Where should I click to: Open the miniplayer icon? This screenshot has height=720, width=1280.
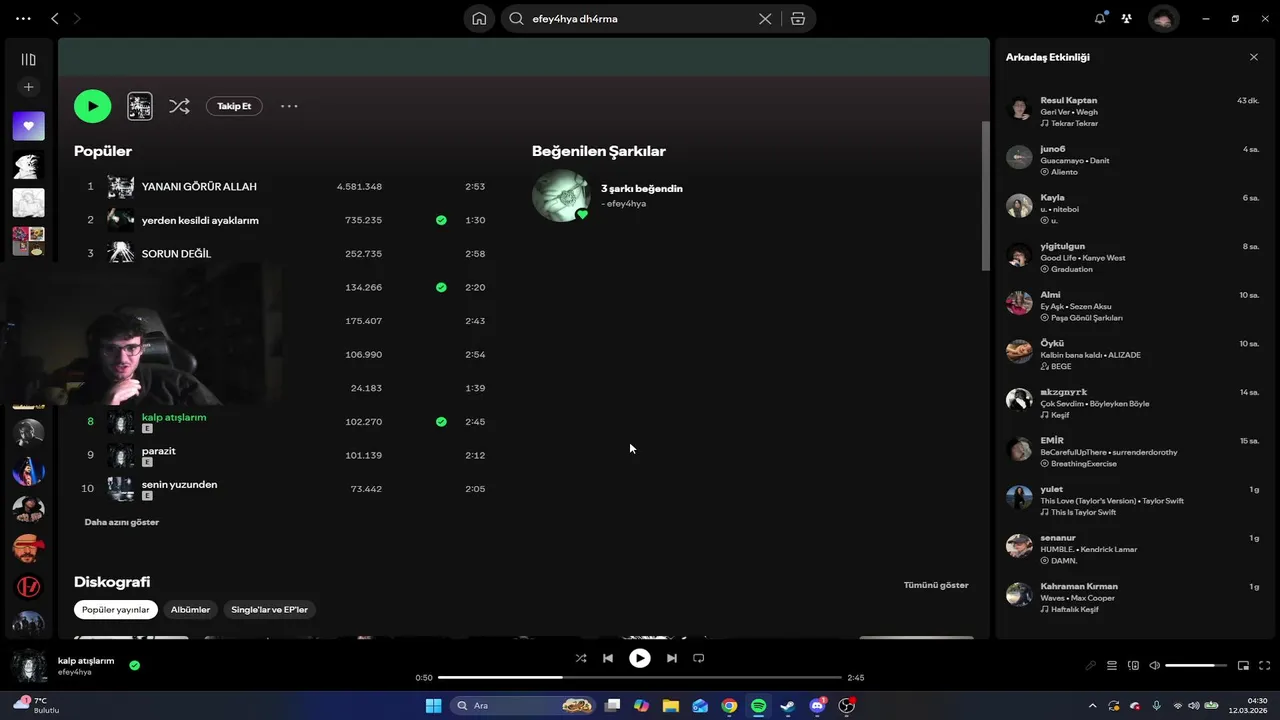coord(1243,665)
